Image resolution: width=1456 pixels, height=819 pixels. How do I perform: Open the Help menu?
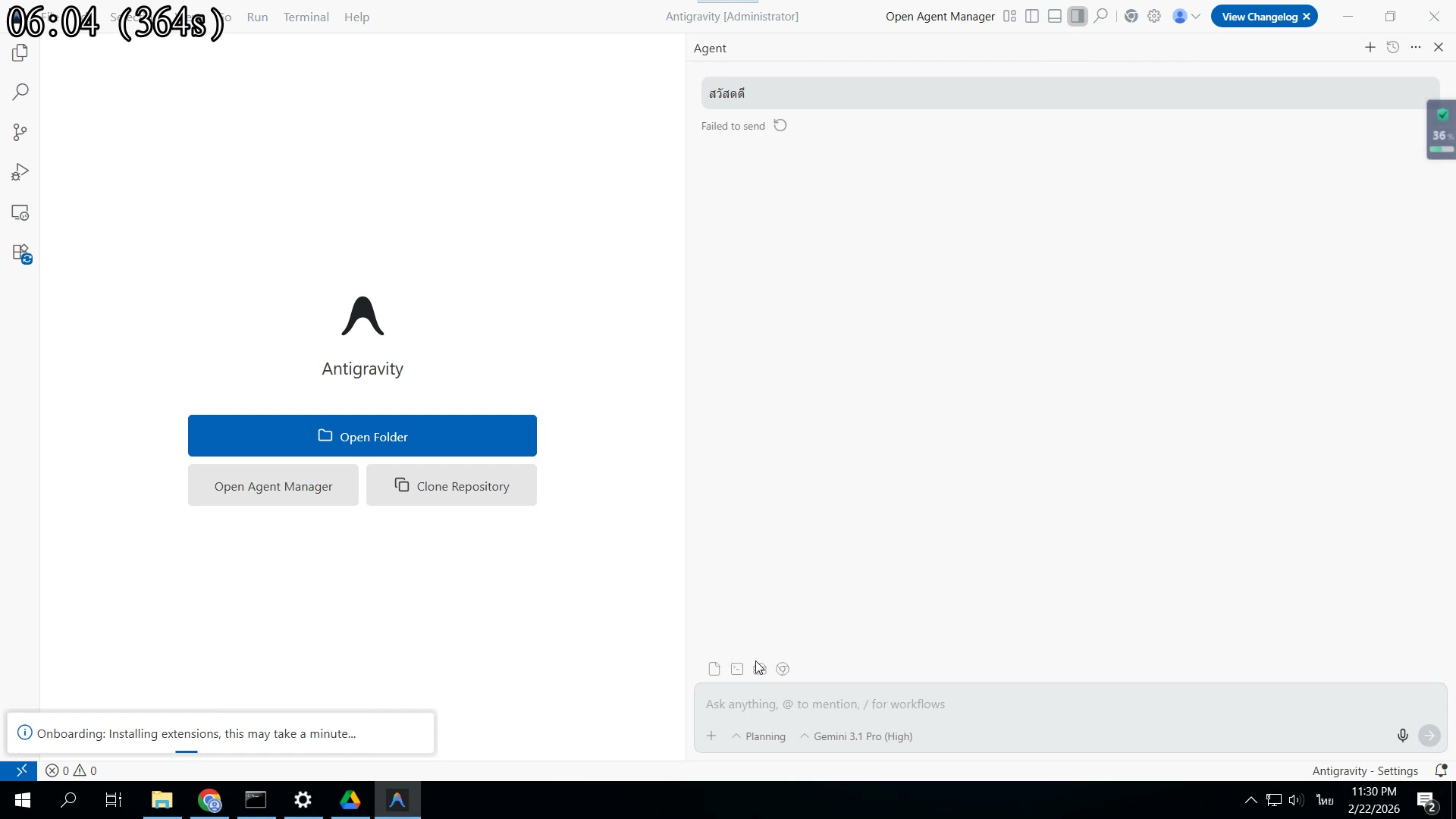(356, 17)
